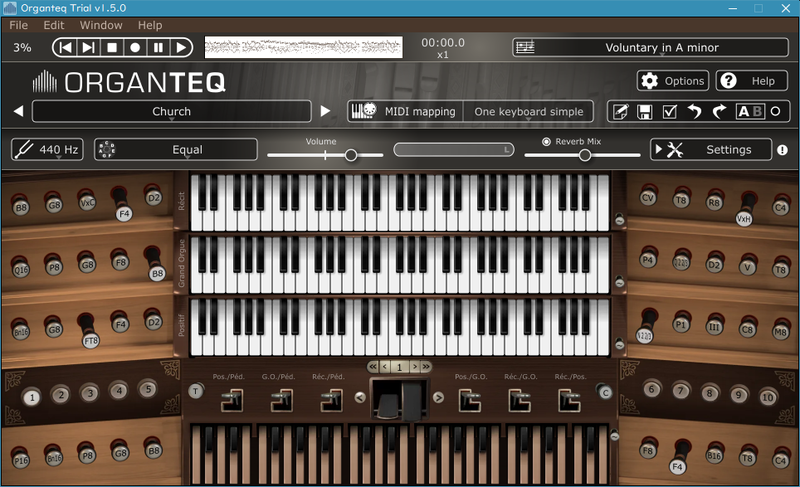The height and width of the screenshot is (487, 800).
Task: Click the Volume slider handle
Action: 351,155
